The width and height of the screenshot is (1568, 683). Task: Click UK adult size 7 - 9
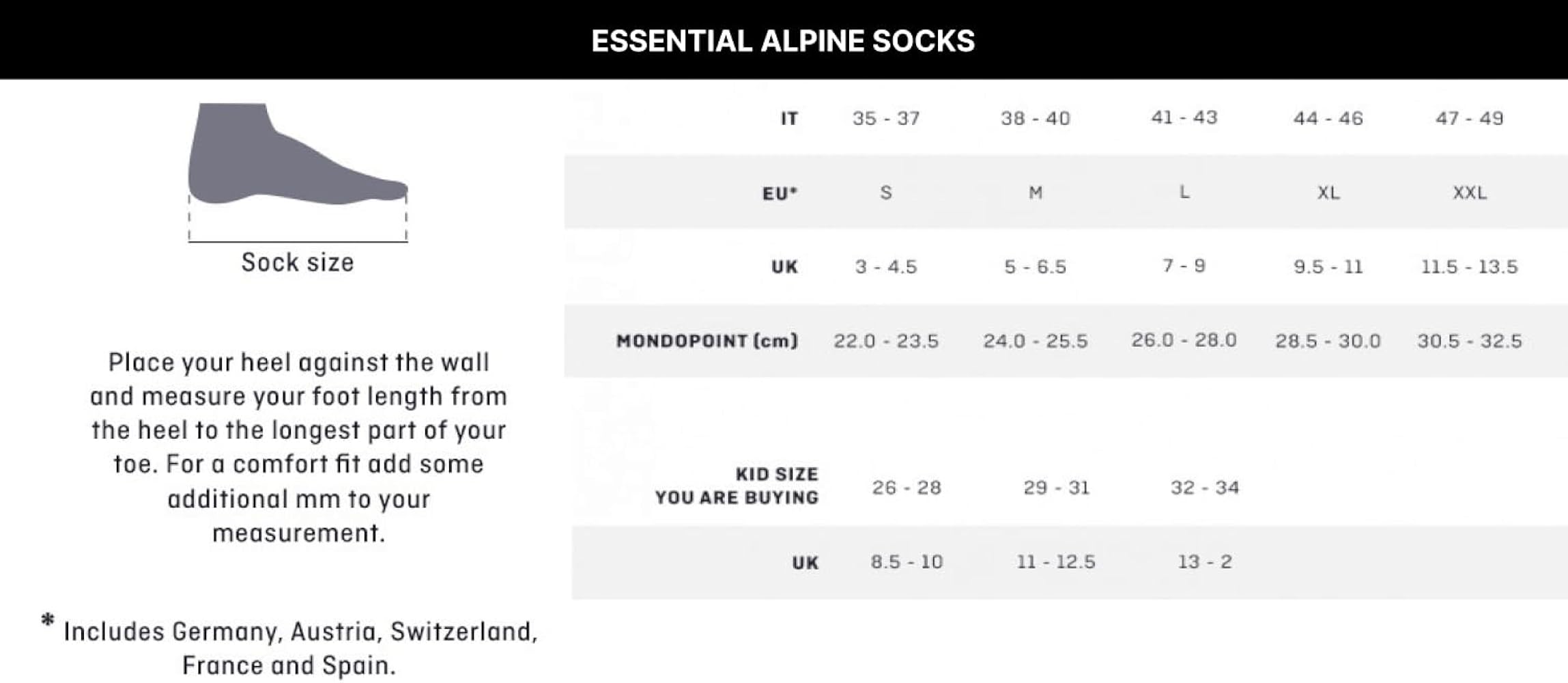(1184, 266)
